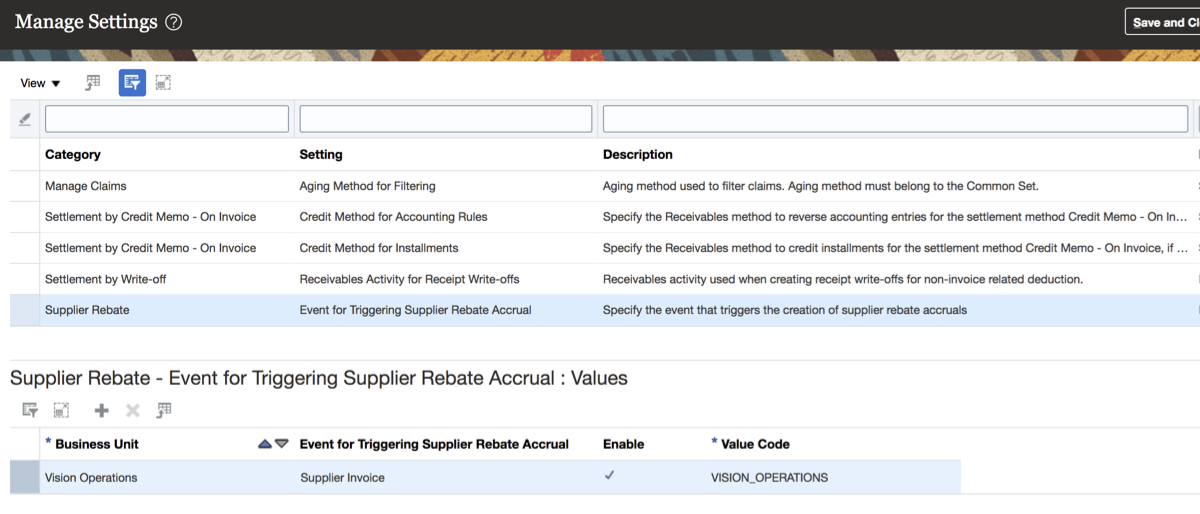Click the Category filter input field

click(167, 119)
